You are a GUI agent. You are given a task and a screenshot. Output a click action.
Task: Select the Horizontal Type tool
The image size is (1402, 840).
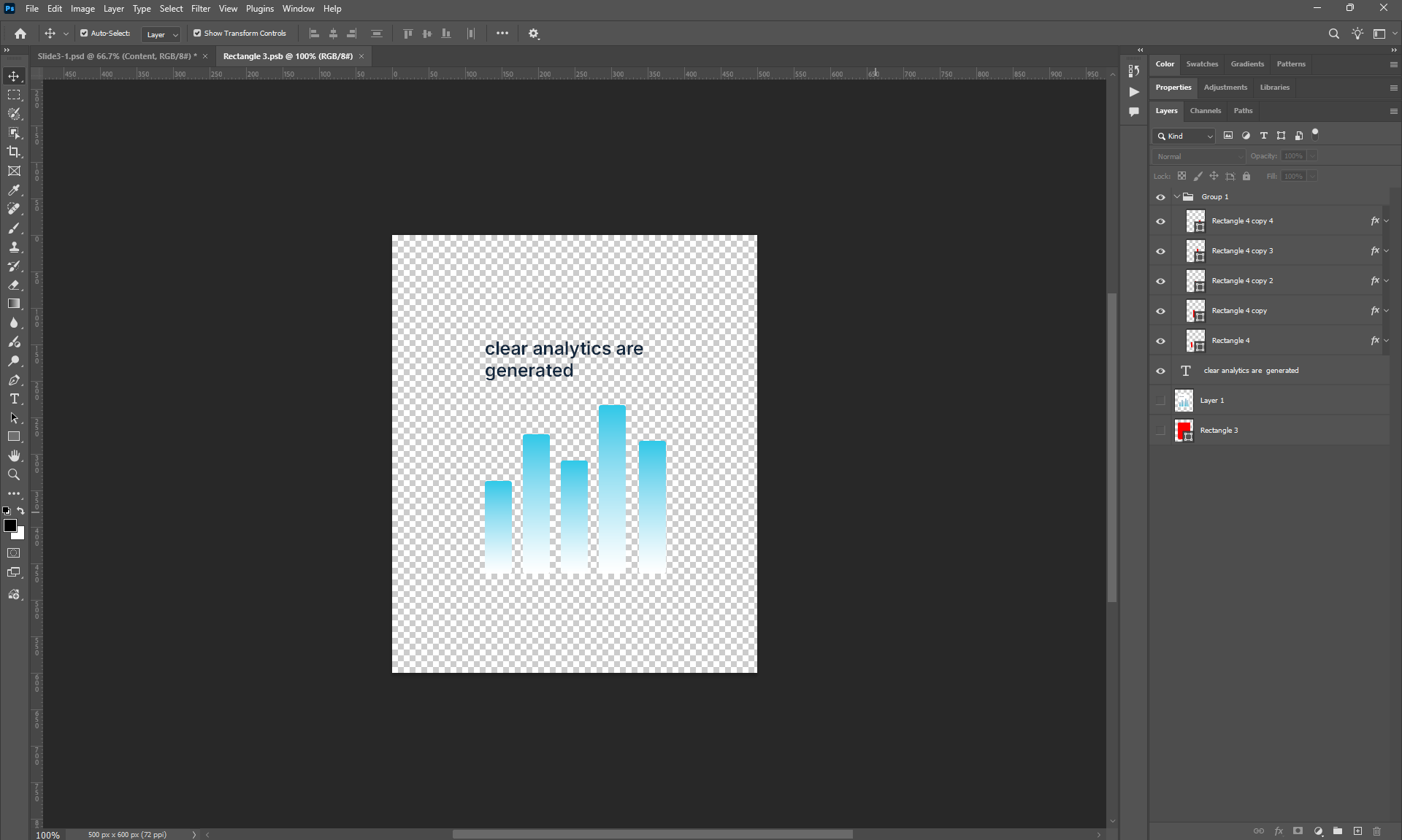14,398
